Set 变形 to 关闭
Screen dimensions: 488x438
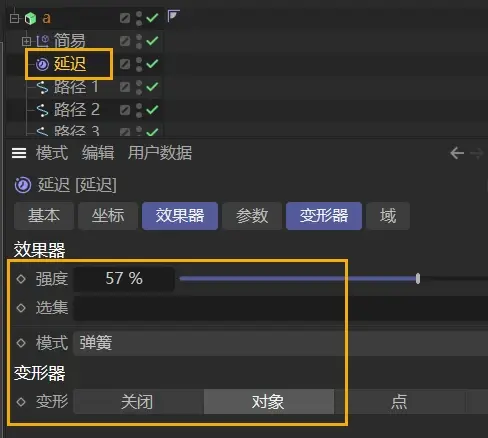tap(138, 402)
